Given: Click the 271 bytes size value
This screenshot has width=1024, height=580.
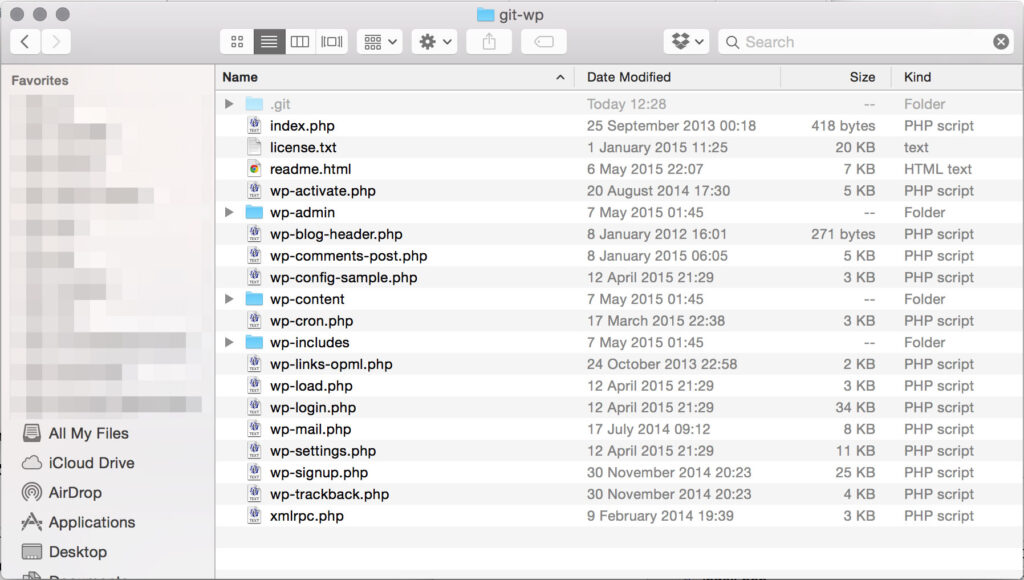Looking at the screenshot, I should click(x=843, y=234).
